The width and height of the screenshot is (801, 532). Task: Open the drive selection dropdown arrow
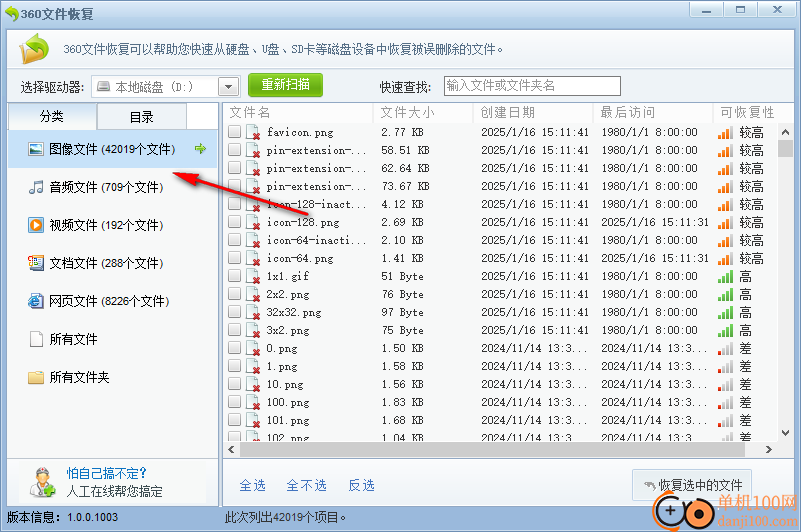click(x=229, y=87)
